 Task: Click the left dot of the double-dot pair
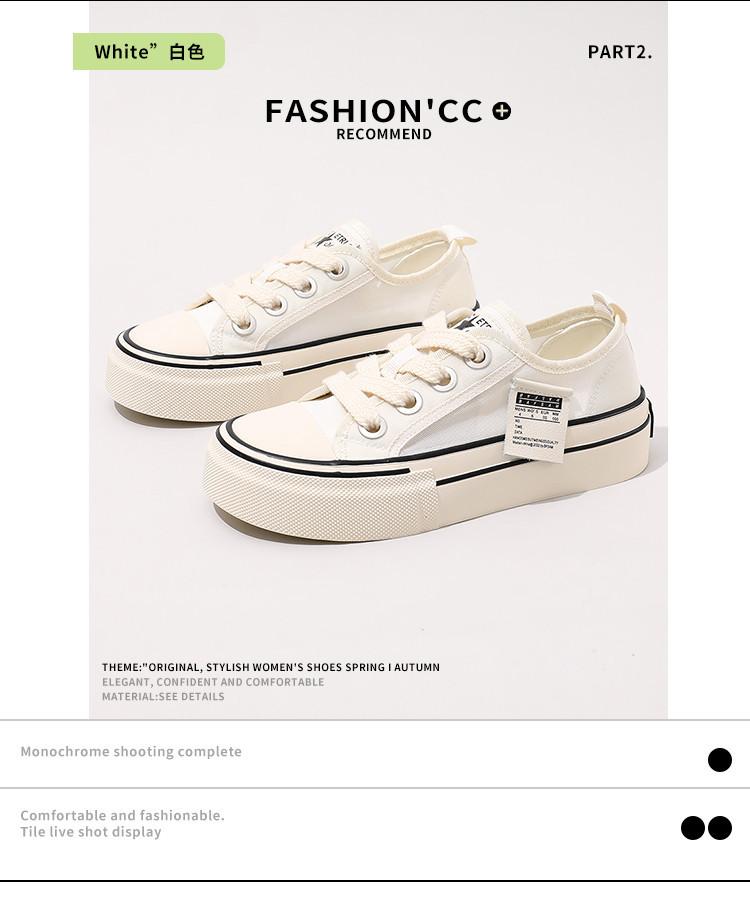click(692, 828)
